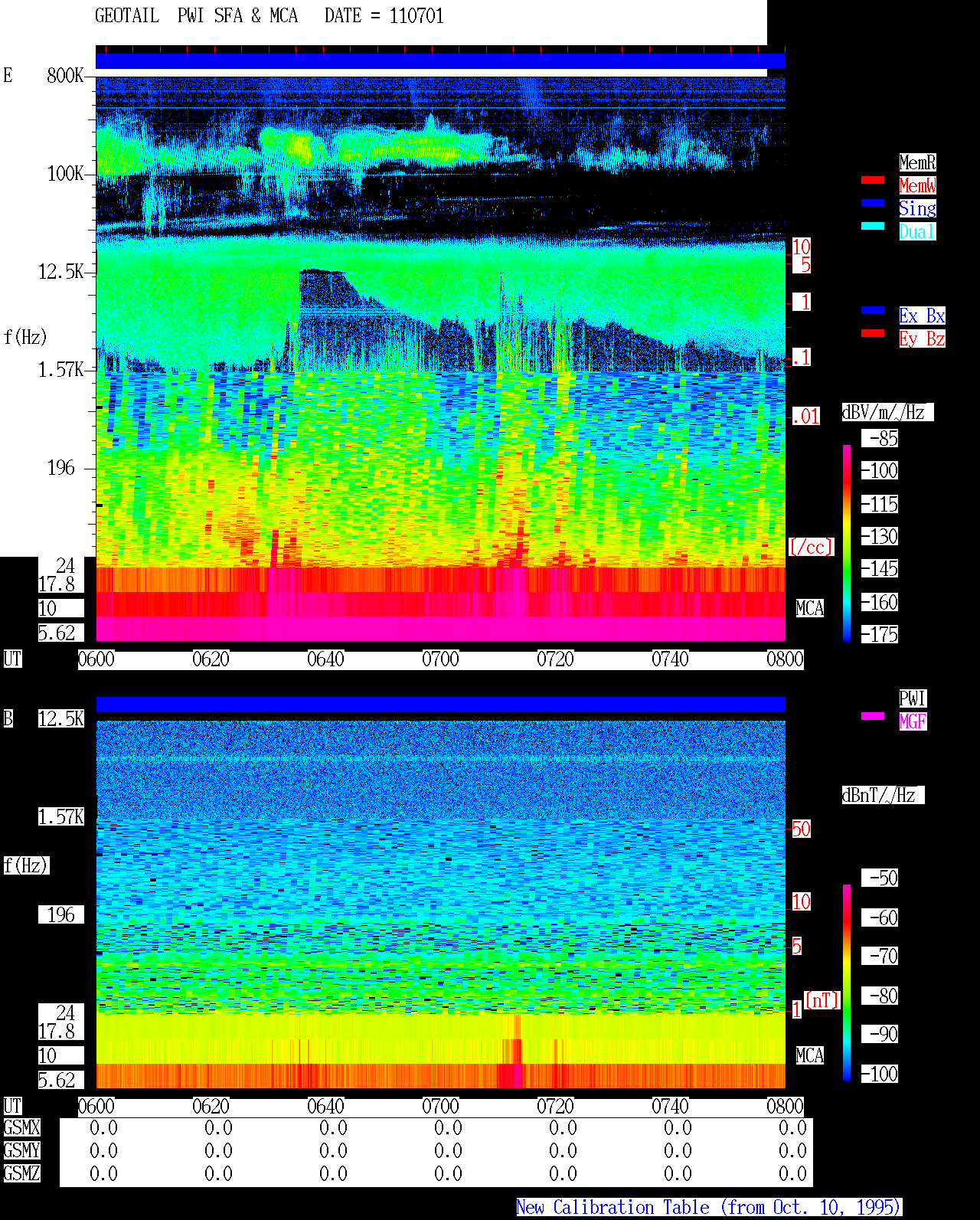Click the 0800 tick on lower time axis

pos(785,1107)
